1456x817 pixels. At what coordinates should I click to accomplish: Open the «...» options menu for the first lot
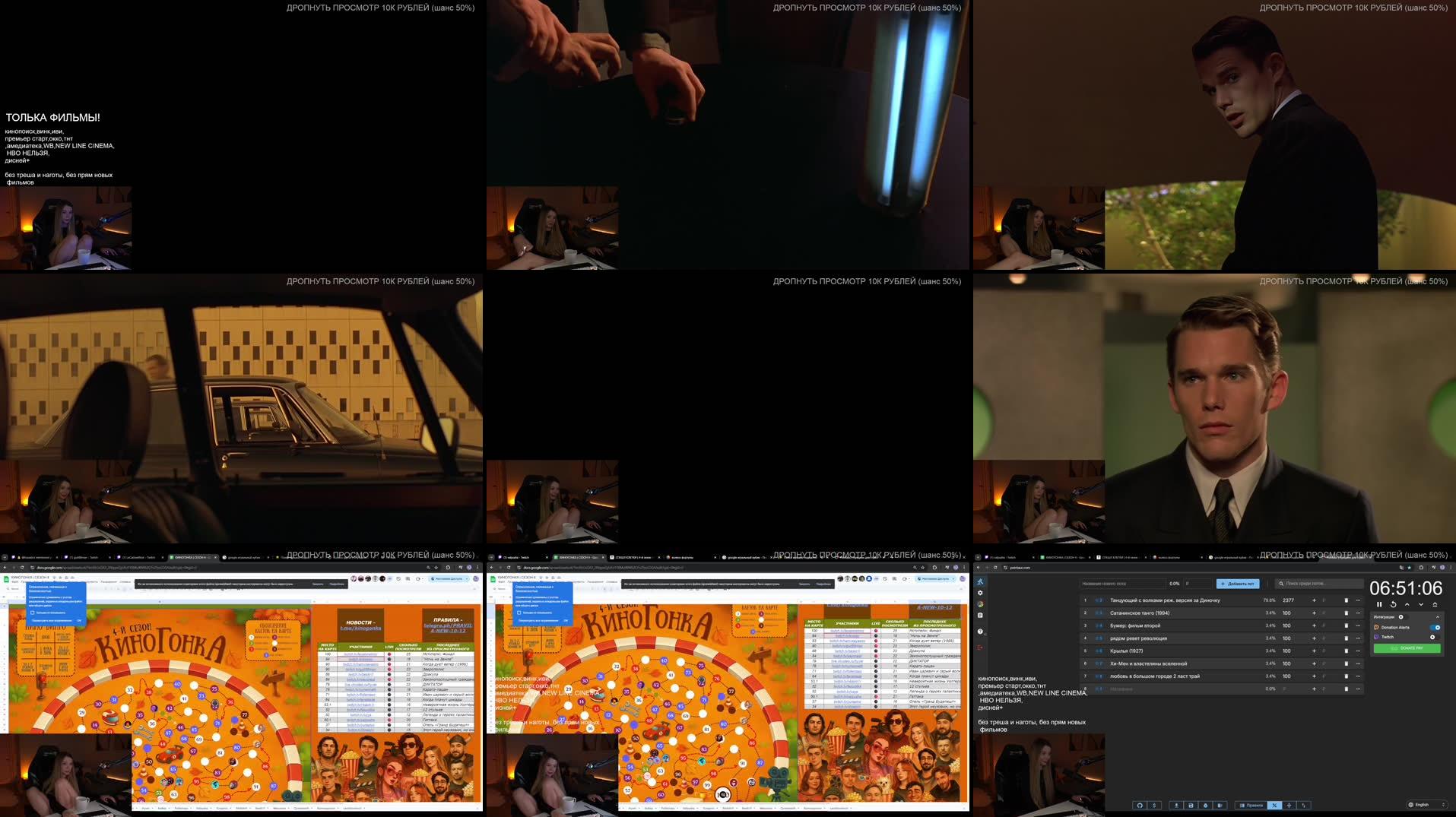point(1357,600)
